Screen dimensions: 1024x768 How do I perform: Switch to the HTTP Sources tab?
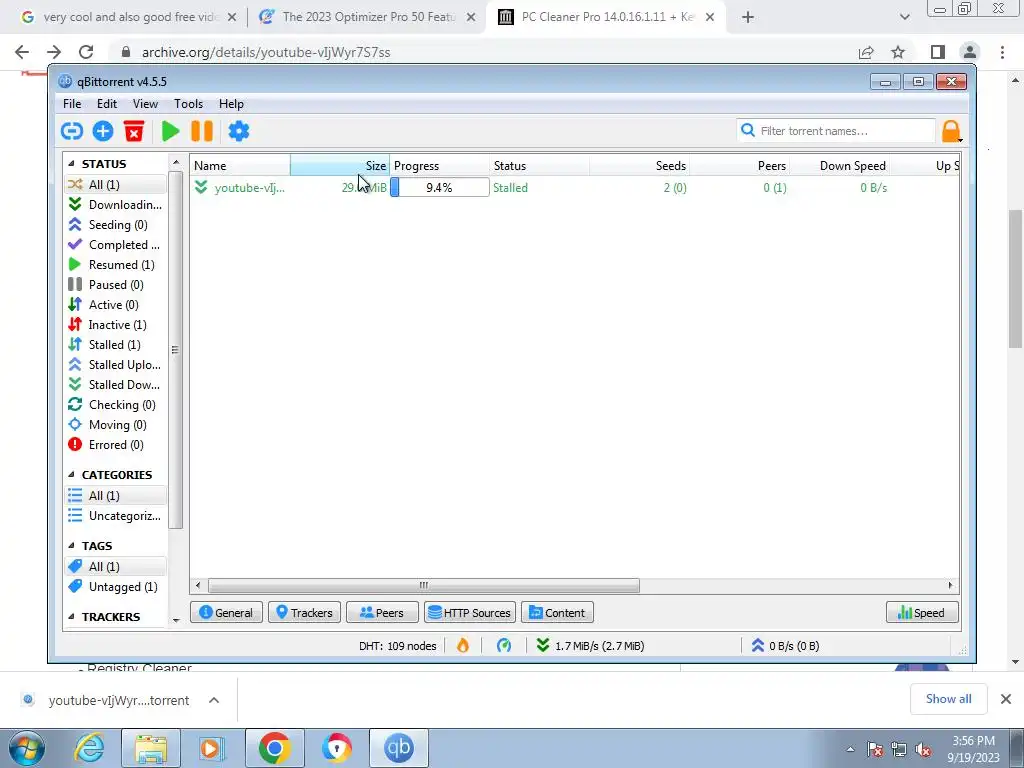pos(470,613)
